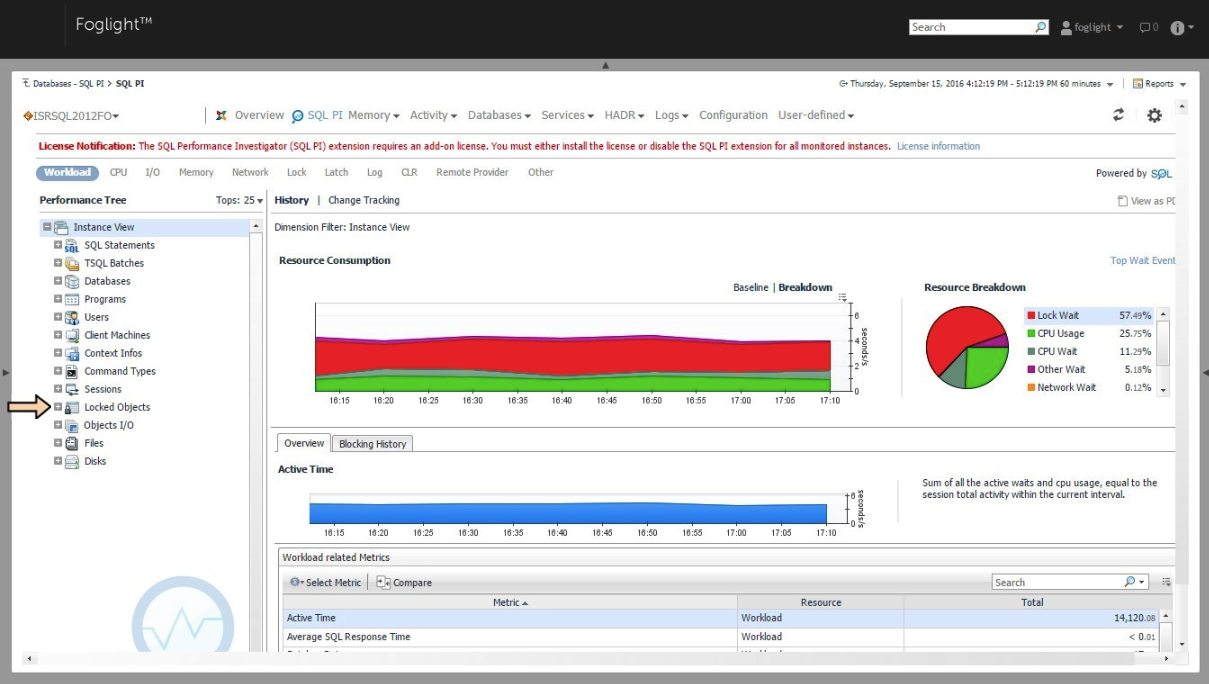Expand the Sessions node
Viewport: 1209px width, 684px height.
coord(58,389)
